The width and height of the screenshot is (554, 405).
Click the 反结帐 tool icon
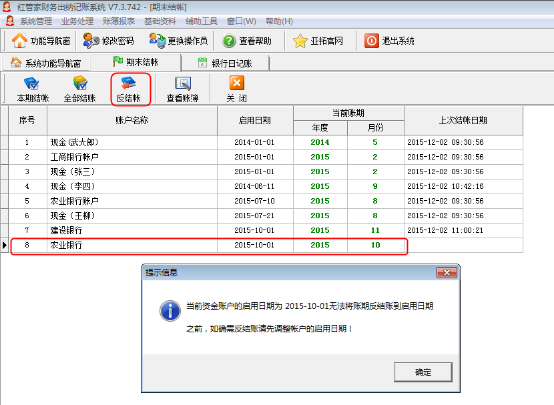pyautogui.click(x=129, y=83)
